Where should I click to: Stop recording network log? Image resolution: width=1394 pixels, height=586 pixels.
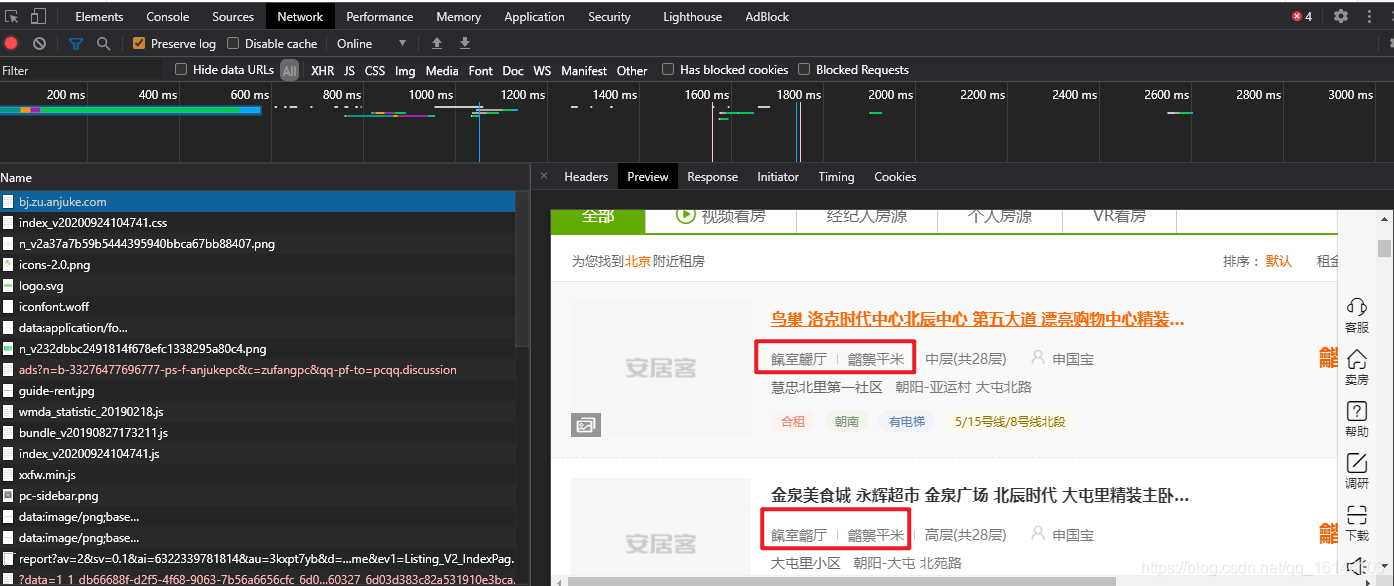(x=12, y=44)
